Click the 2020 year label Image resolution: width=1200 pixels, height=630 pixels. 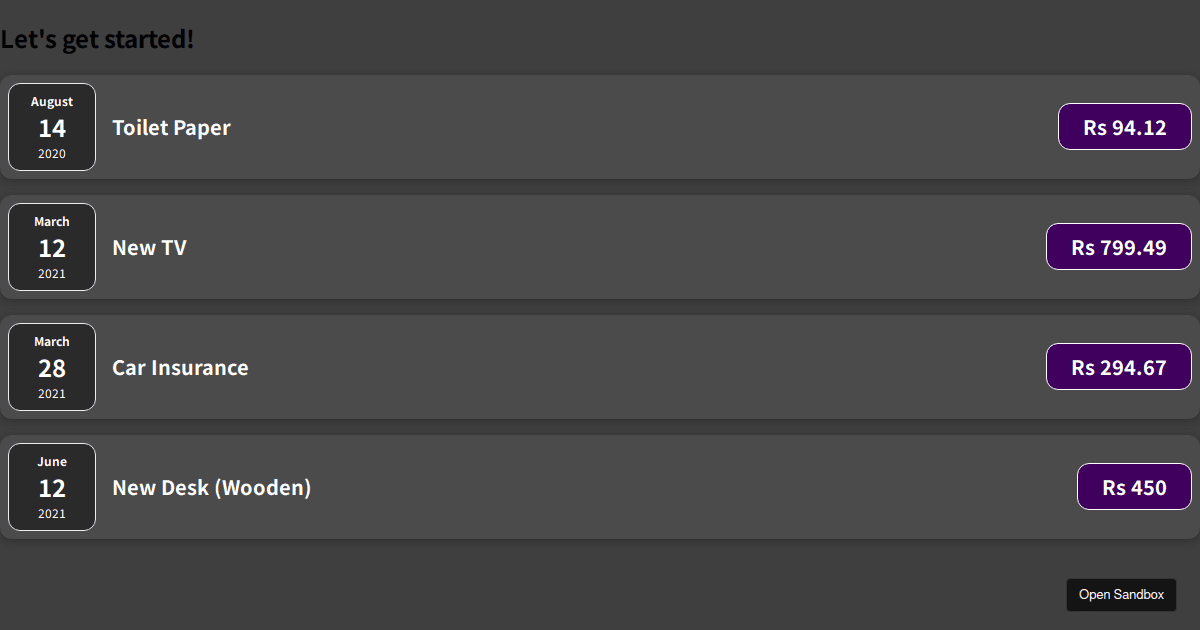[52, 154]
